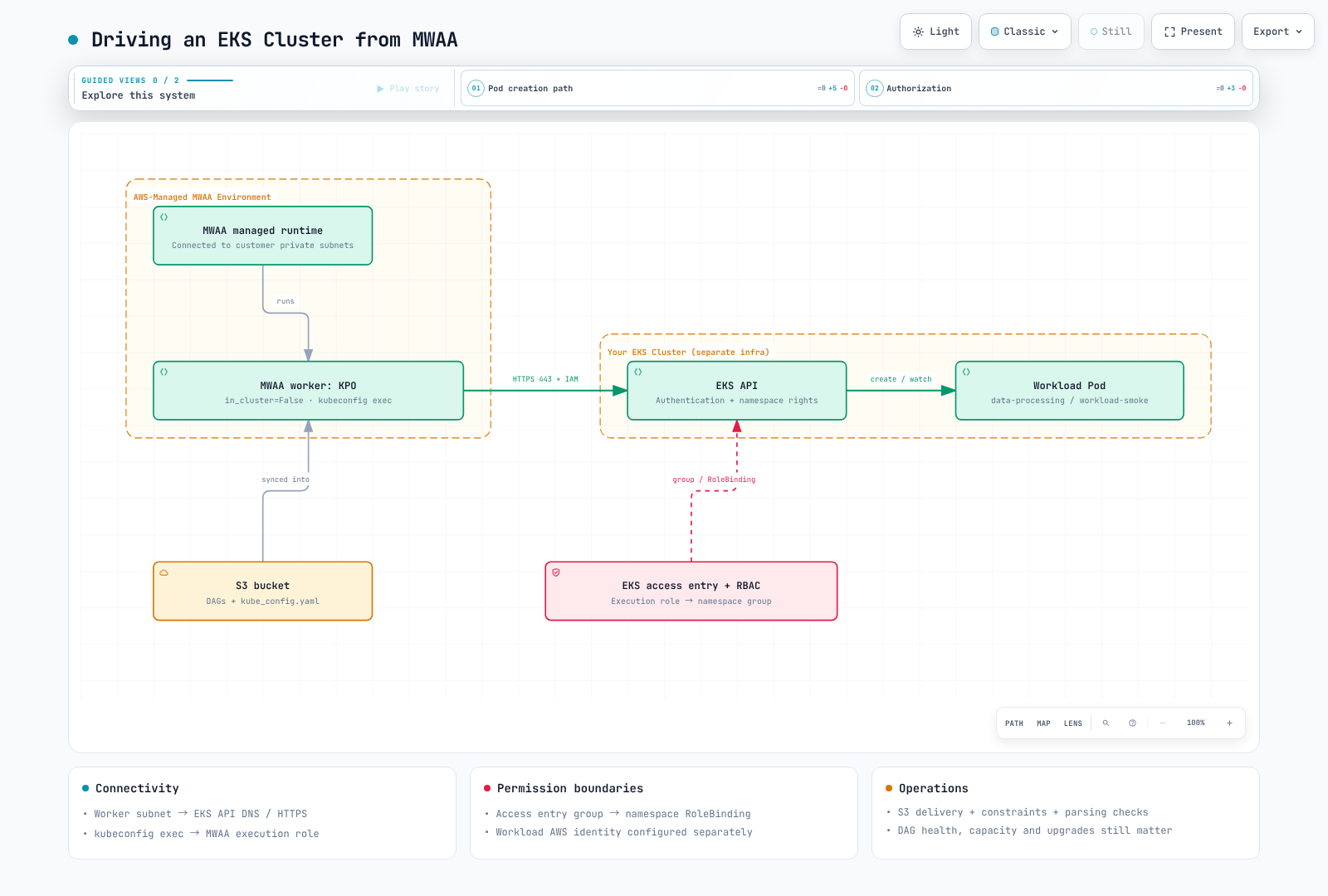The image size is (1328, 896).
Task: Click the 'group / RoleBinding' edge label
Action: click(714, 480)
